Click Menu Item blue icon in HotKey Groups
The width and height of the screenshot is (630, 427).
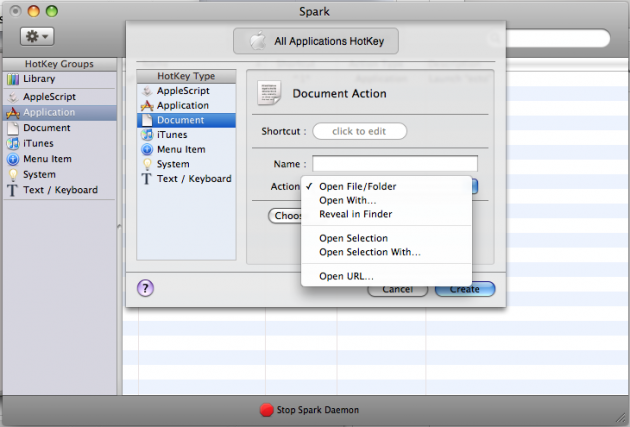tap(13, 159)
